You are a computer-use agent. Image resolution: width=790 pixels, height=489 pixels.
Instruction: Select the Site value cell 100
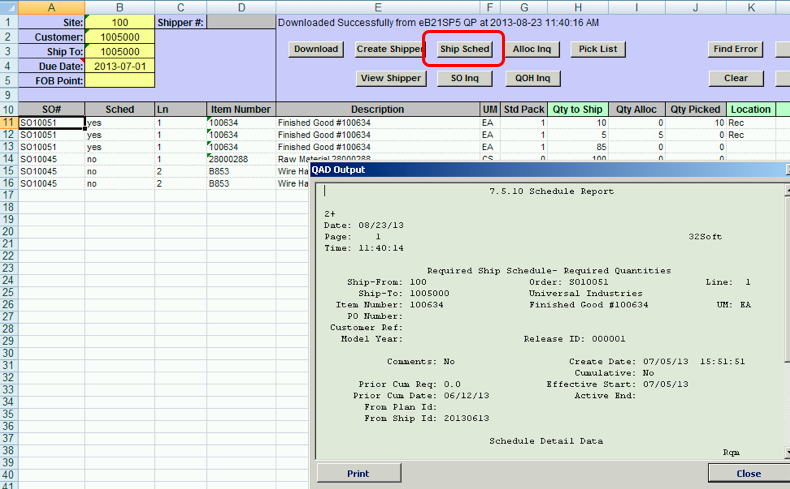(120, 23)
